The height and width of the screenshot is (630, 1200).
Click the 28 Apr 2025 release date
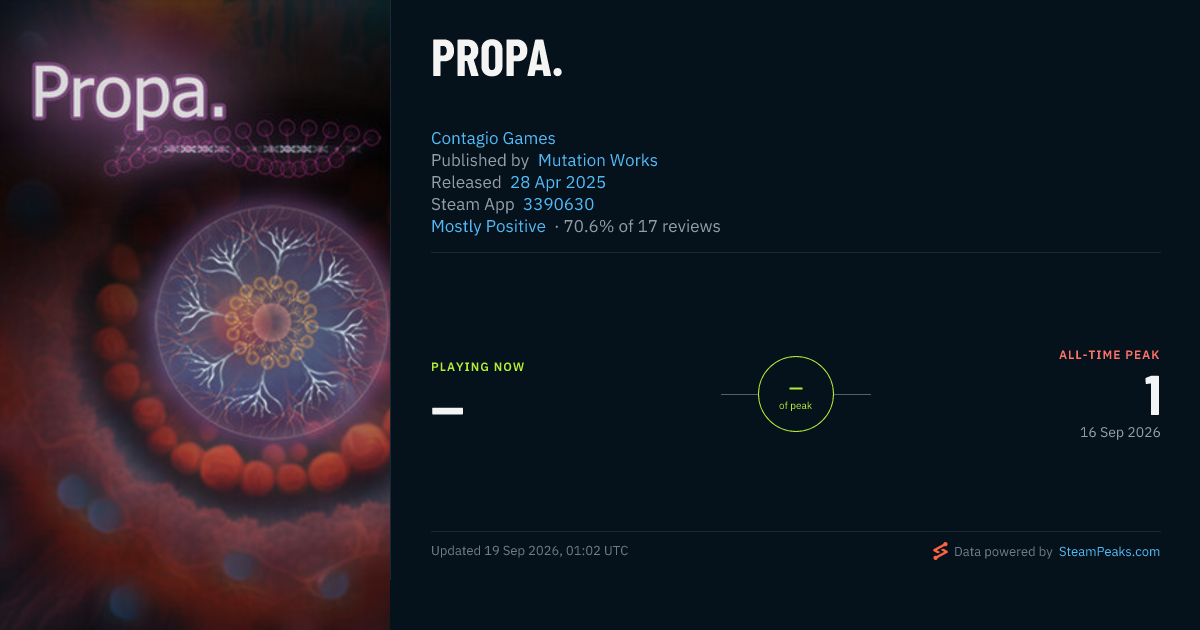[x=558, y=182]
